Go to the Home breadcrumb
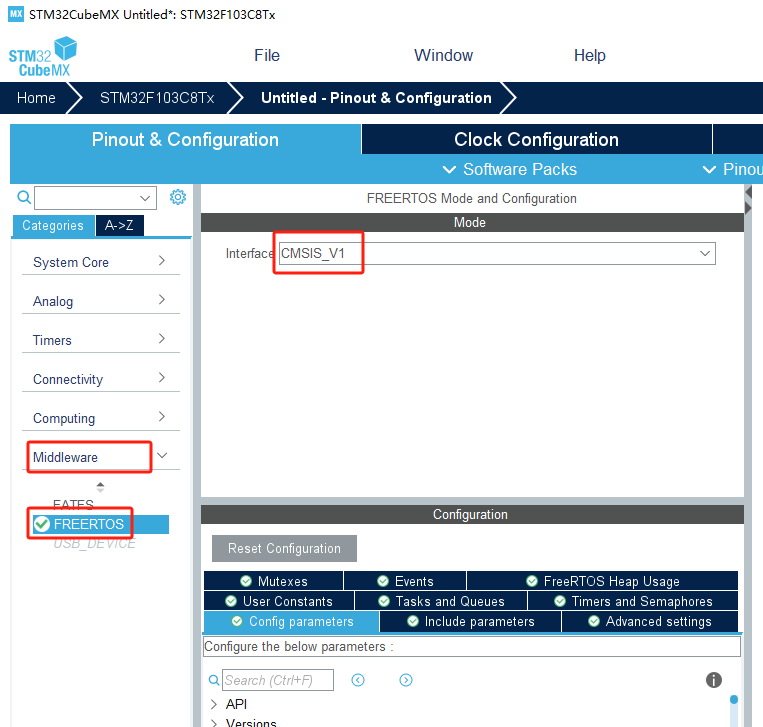Image resolution: width=763 pixels, height=727 pixels. (x=36, y=98)
